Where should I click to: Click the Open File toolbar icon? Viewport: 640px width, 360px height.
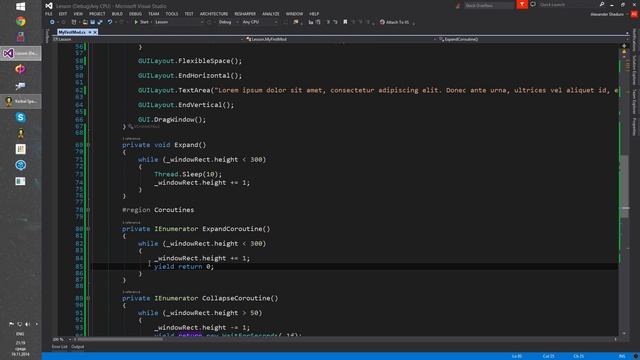(85, 22)
